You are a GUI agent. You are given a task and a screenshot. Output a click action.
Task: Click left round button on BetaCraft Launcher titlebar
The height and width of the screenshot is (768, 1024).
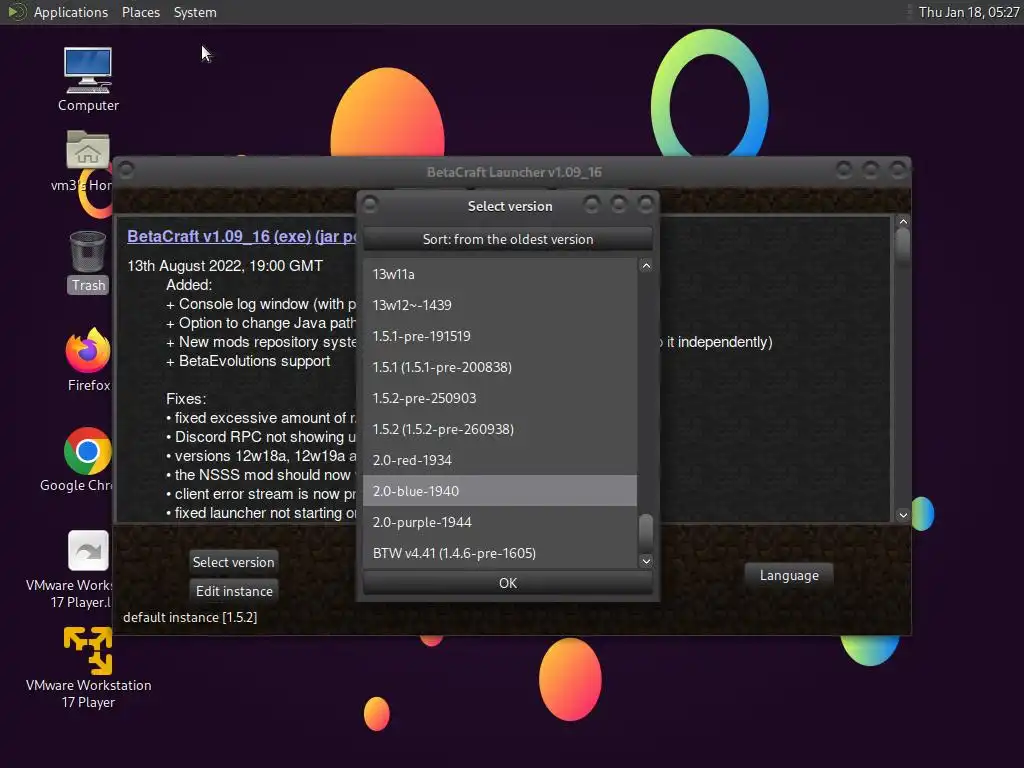[127, 170]
